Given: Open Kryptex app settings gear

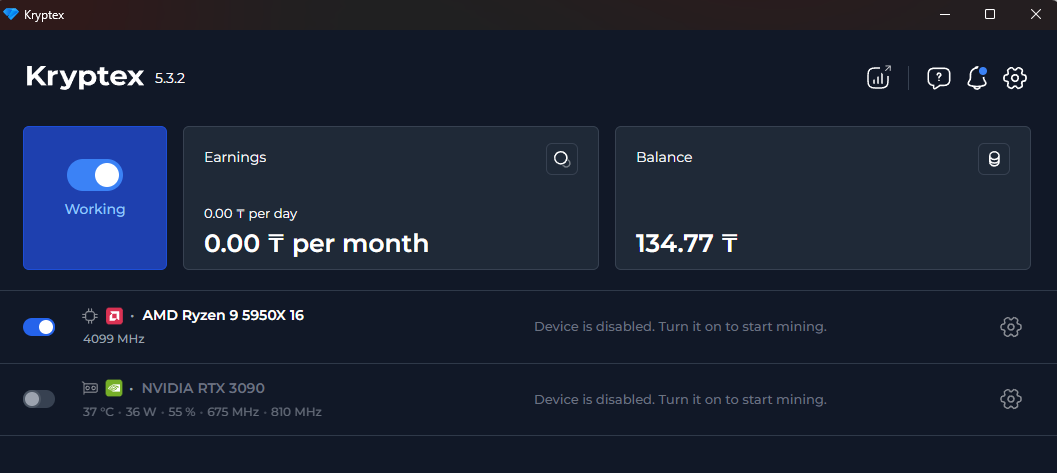Looking at the screenshot, I should [x=1015, y=77].
